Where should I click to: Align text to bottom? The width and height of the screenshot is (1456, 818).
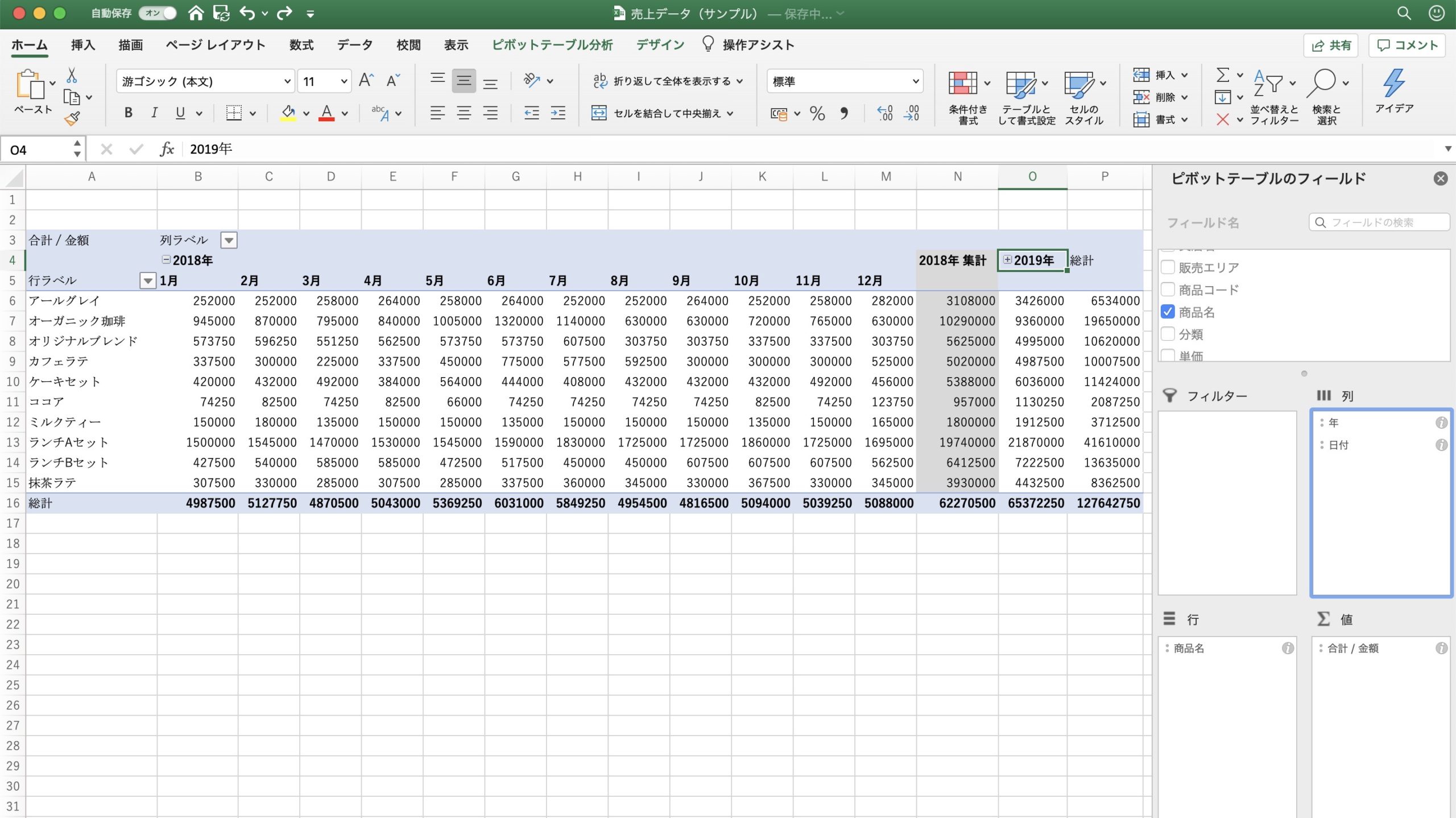490,83
